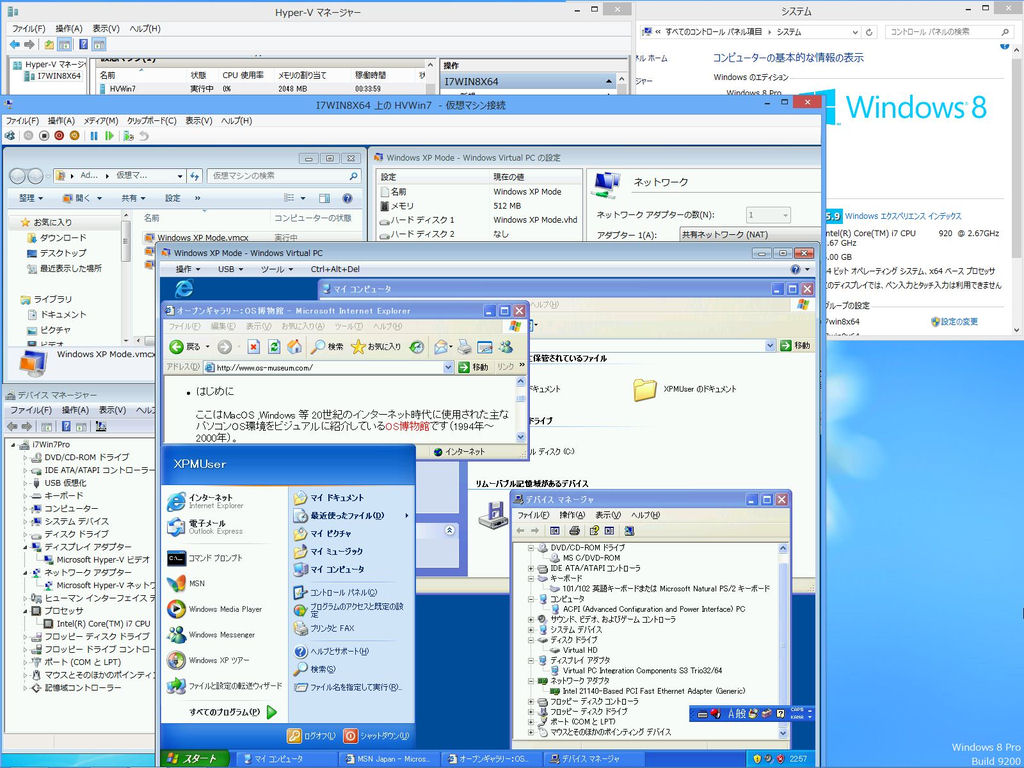Open 操作(A) menu in Hyper-V Manager

click(69, 29)
